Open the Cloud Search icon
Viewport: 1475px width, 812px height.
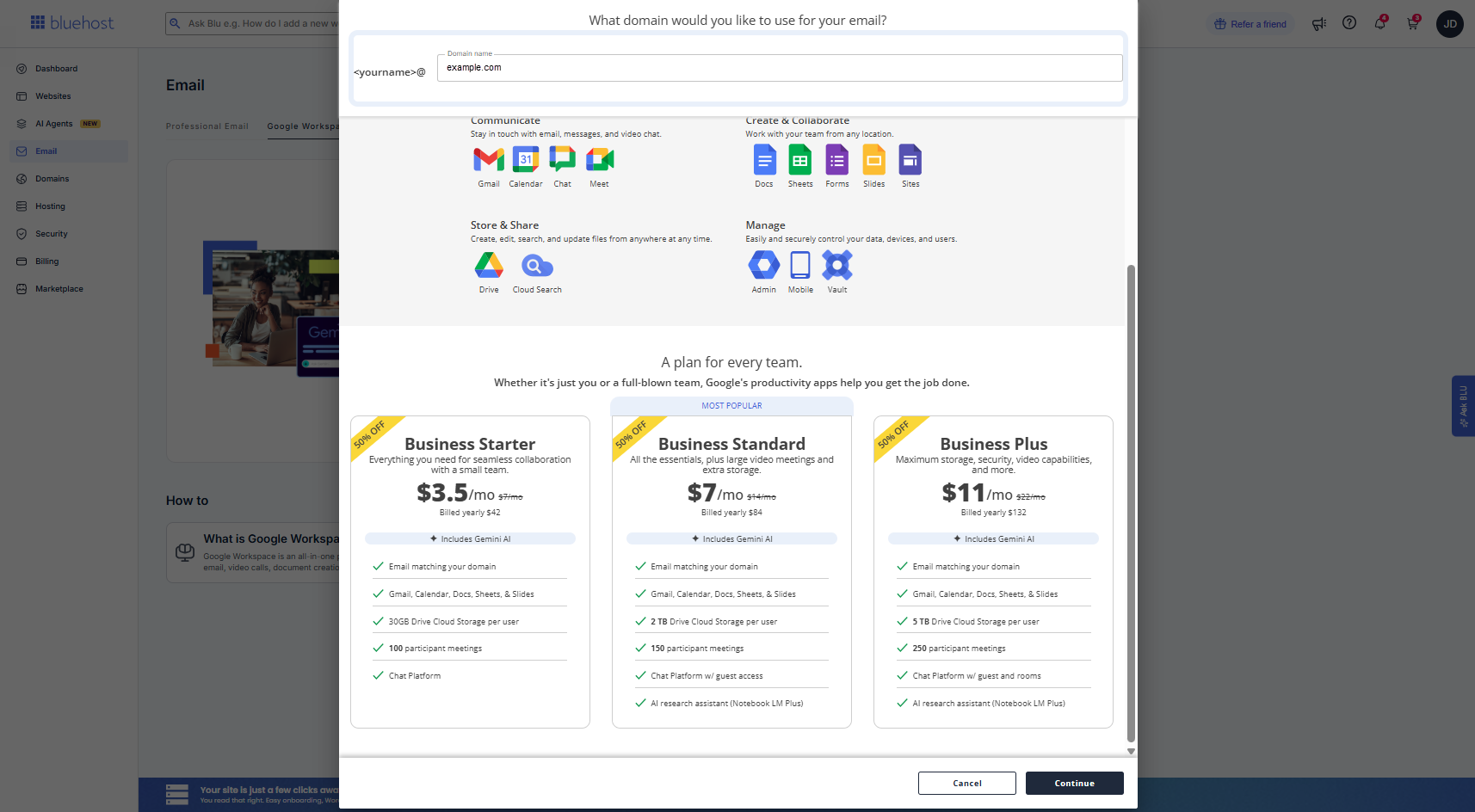point(537,266)
